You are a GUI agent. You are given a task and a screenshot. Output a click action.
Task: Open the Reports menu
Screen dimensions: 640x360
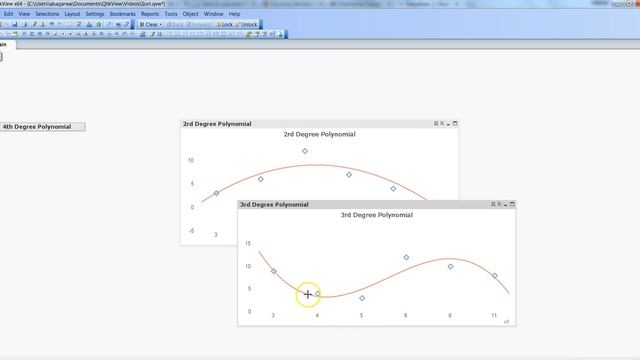coord(150,14)
